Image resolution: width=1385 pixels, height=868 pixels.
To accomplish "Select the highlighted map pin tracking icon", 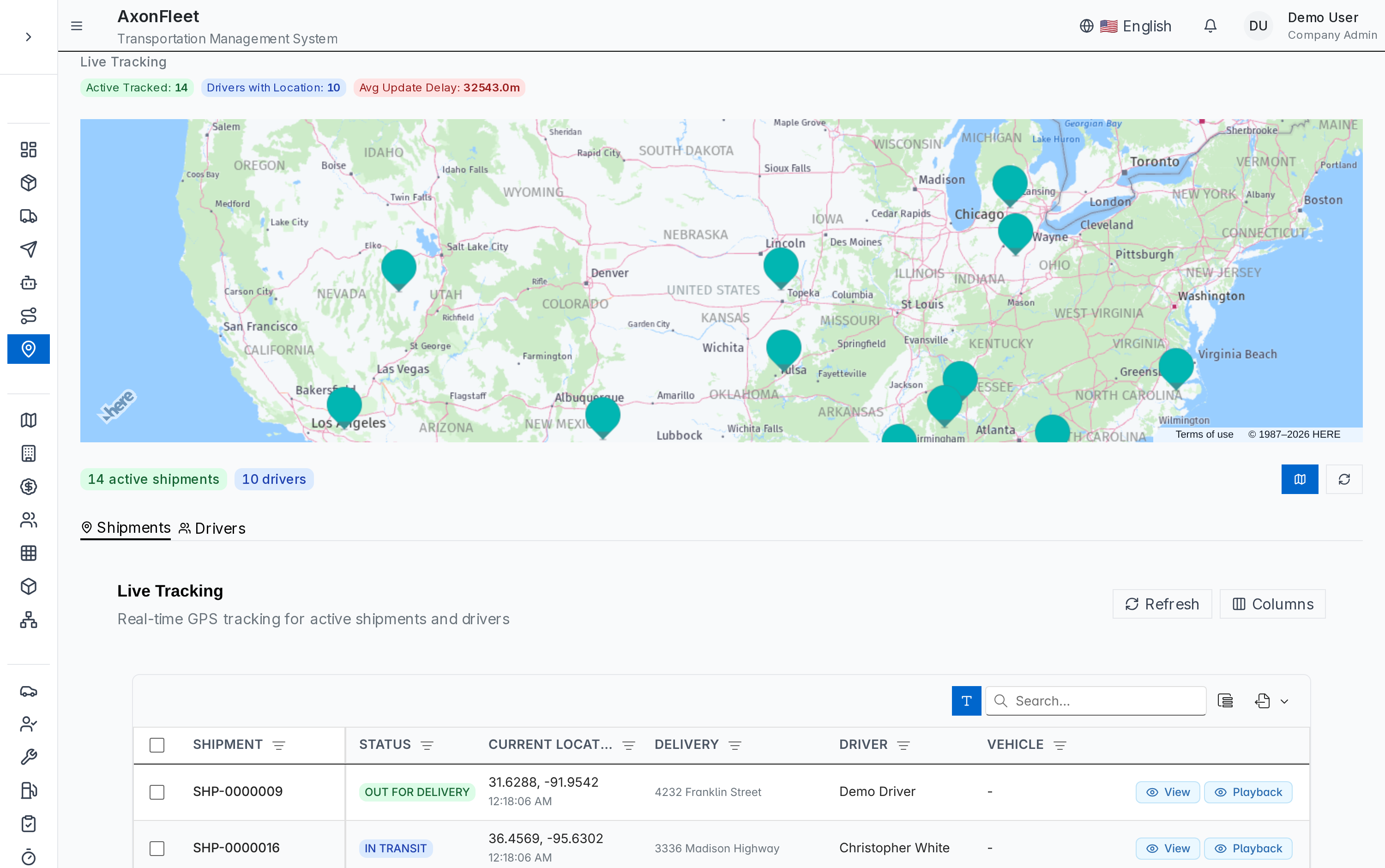I will pos(28,349).
